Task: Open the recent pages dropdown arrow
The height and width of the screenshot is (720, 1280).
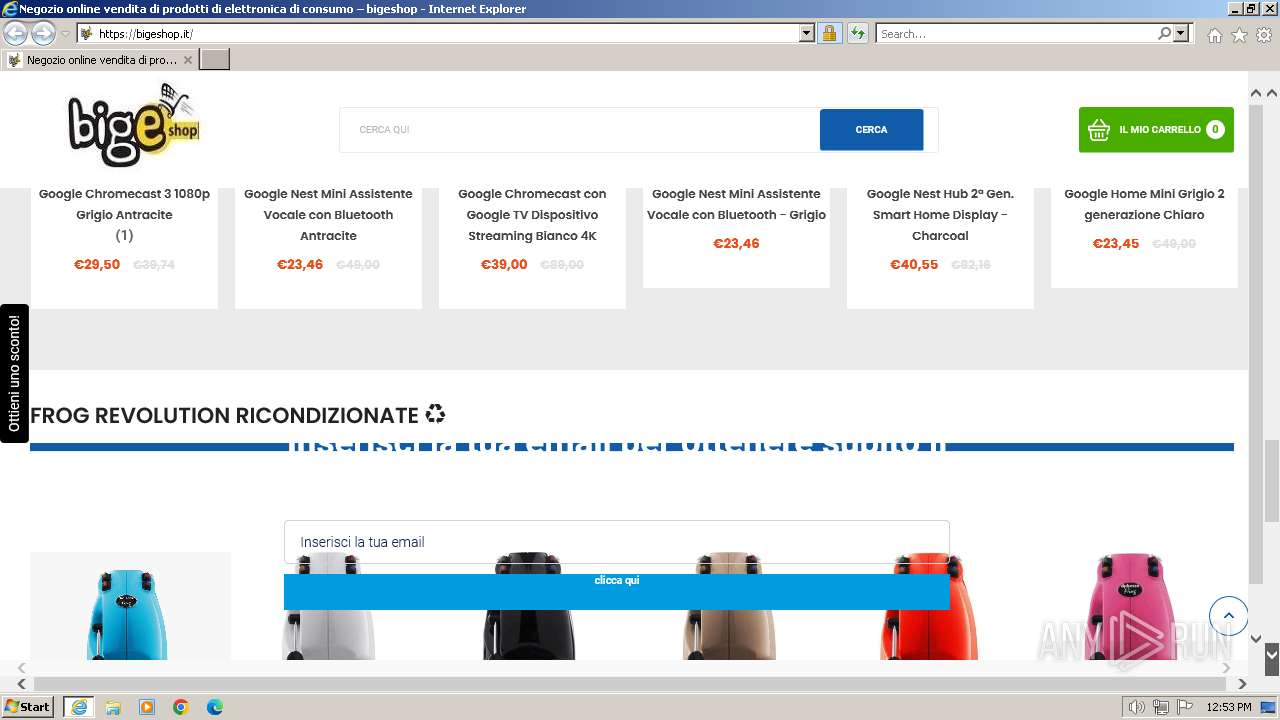Action: [65, 34]
